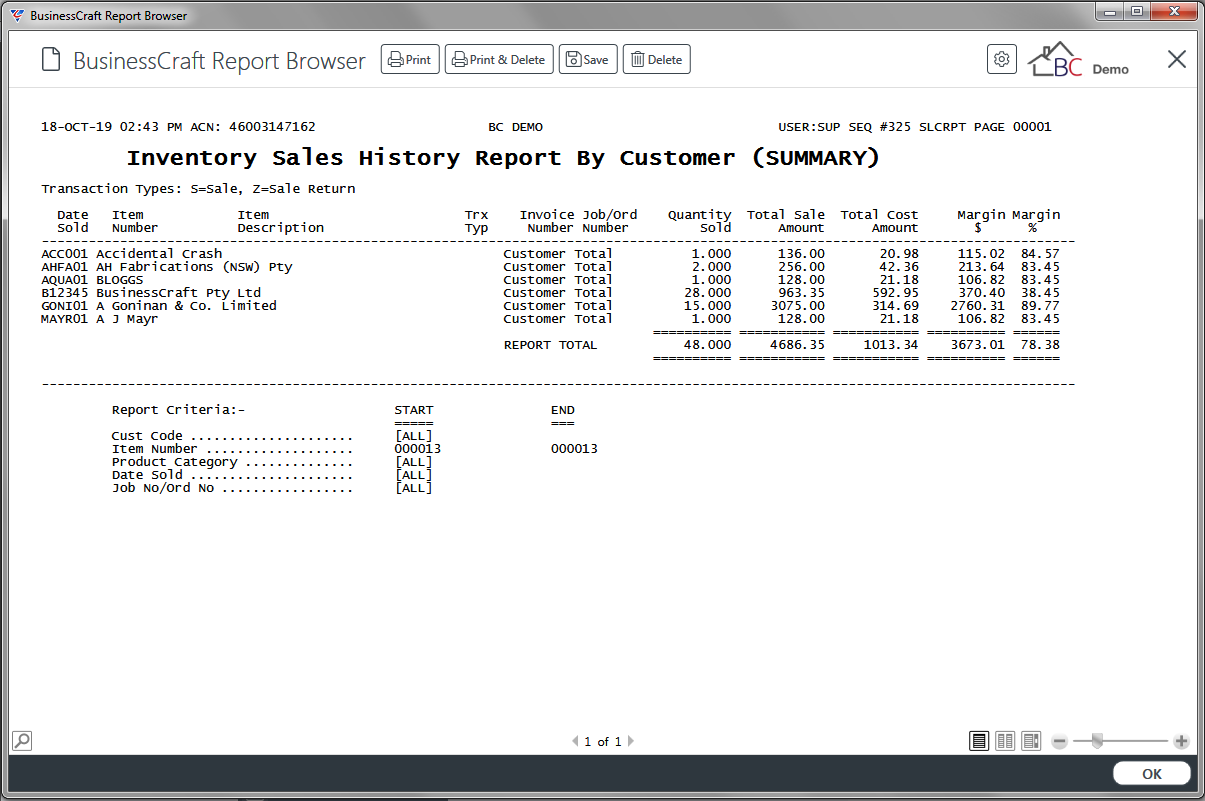Click the Print button
This screenshot has height=801, width=1205.
point(410,60)
